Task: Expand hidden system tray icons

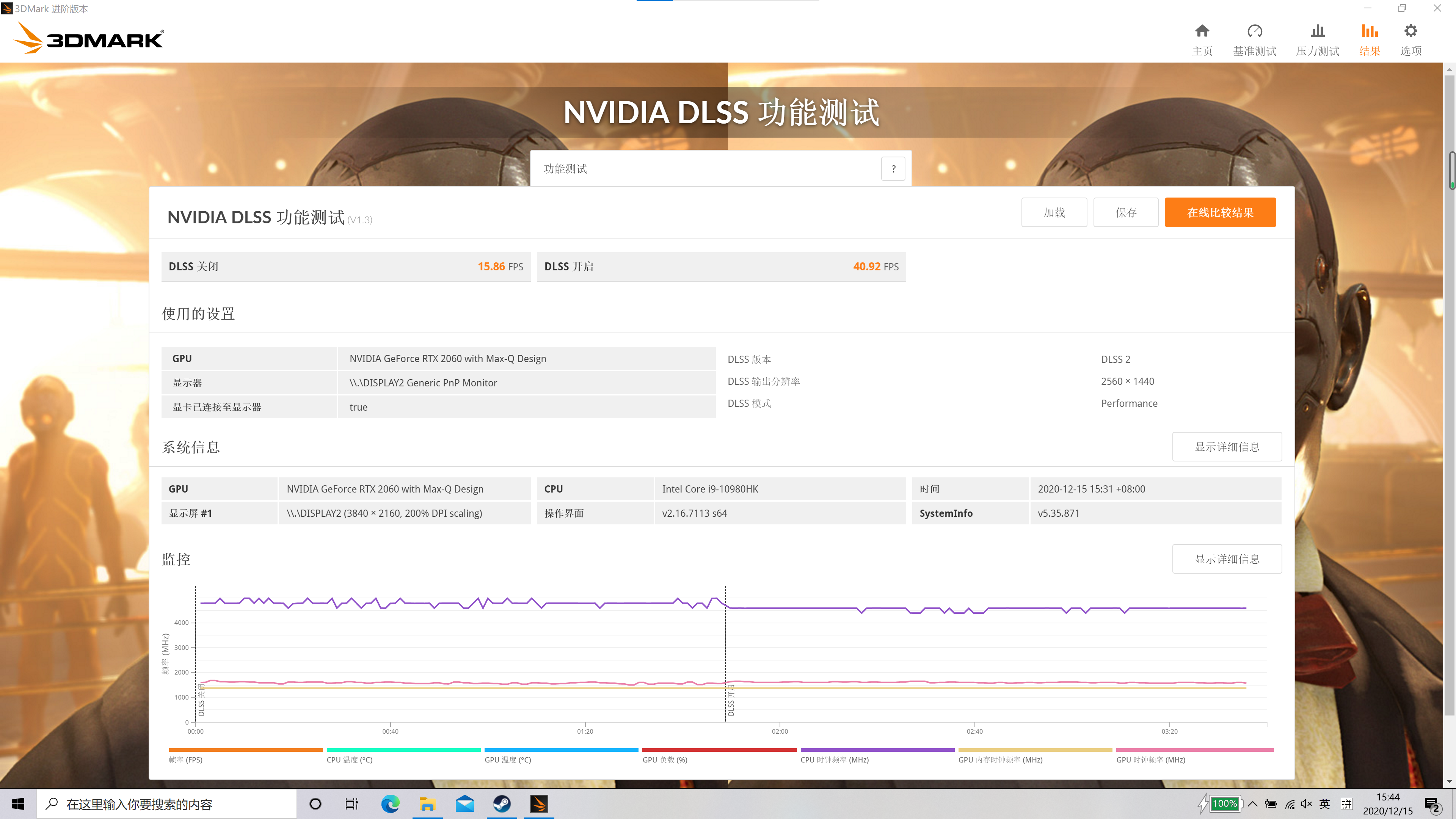Action: (x=1252, y=804)
